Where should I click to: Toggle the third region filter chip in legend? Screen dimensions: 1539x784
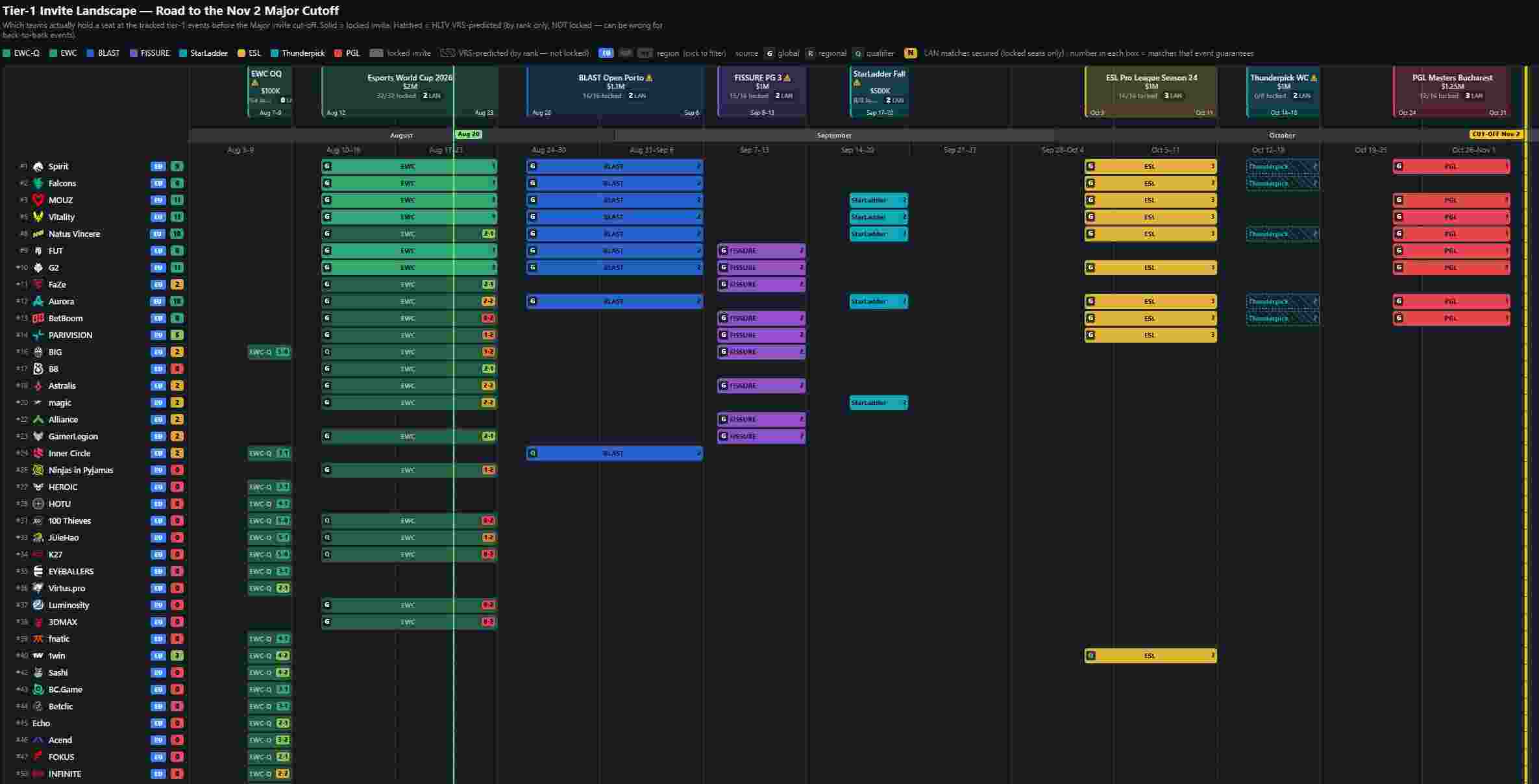tap(645, 53)
